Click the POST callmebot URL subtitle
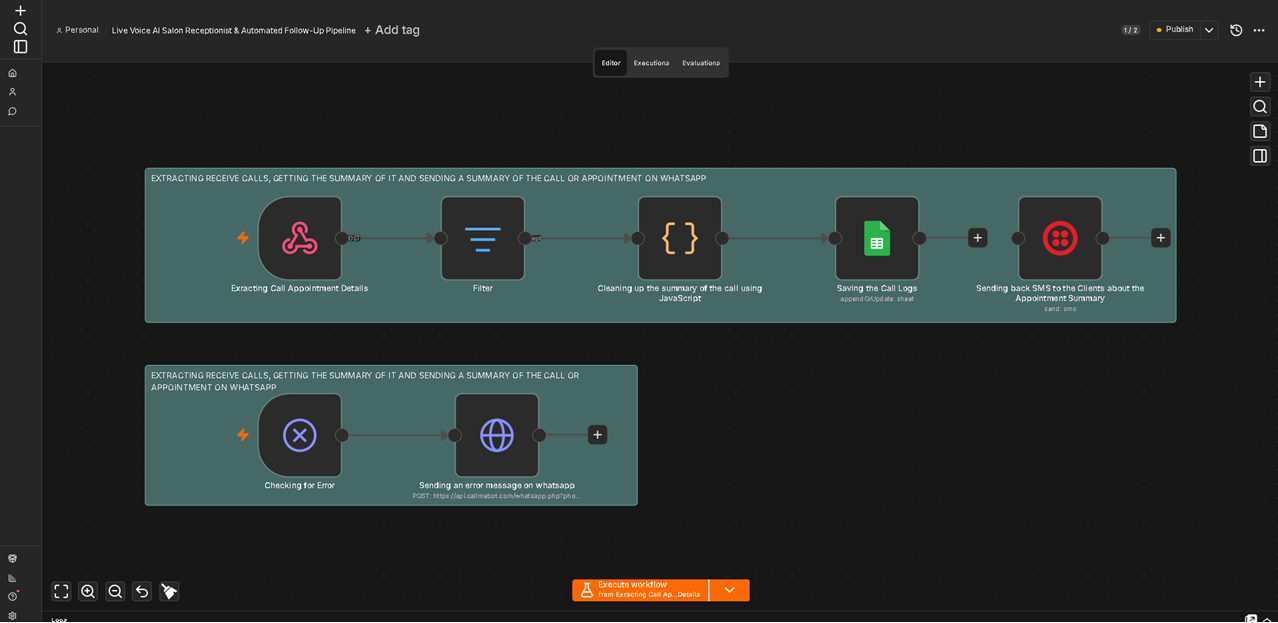 tap(497, 495)
